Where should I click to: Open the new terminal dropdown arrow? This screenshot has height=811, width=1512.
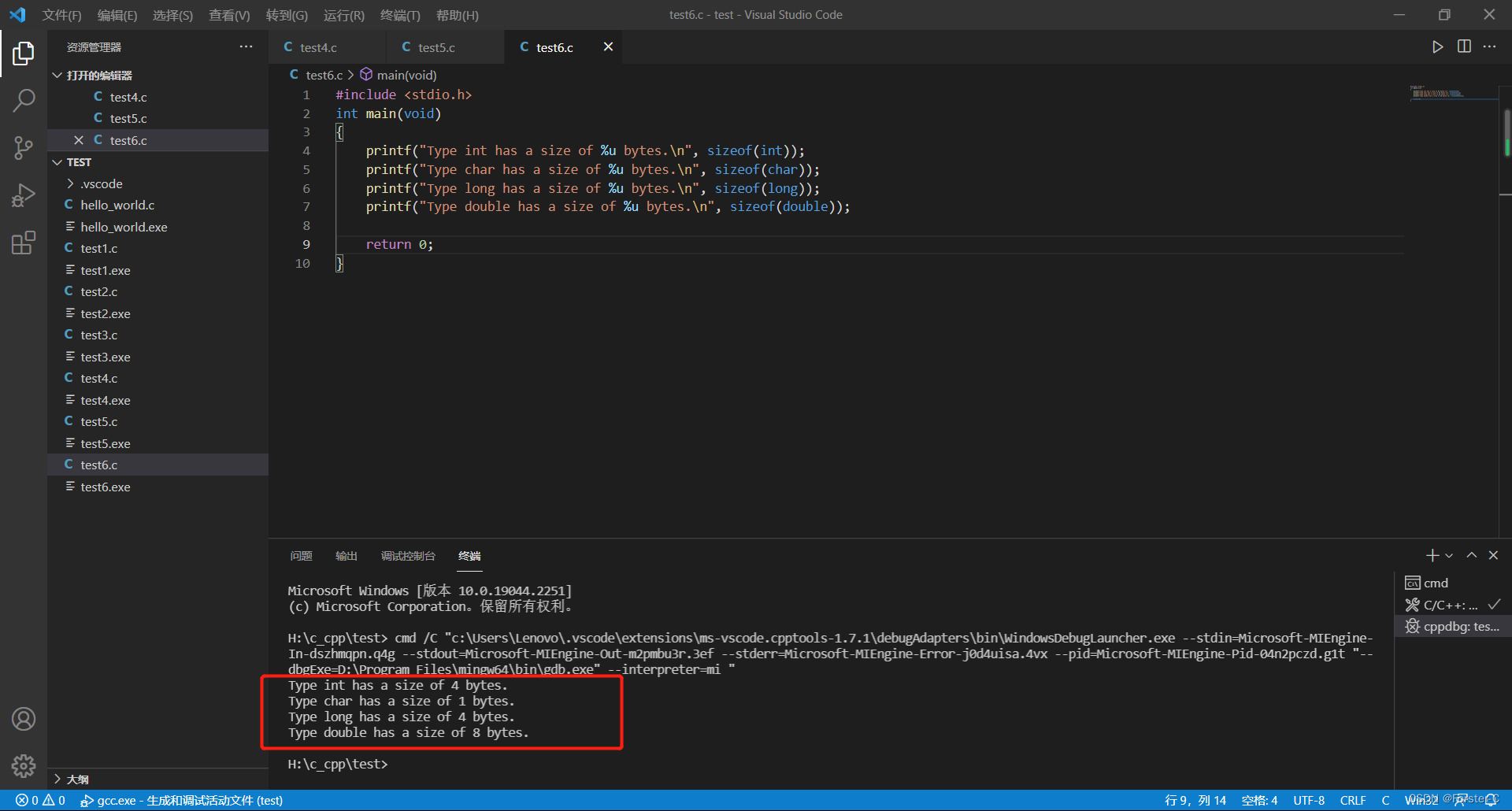tap(1449, 555)
